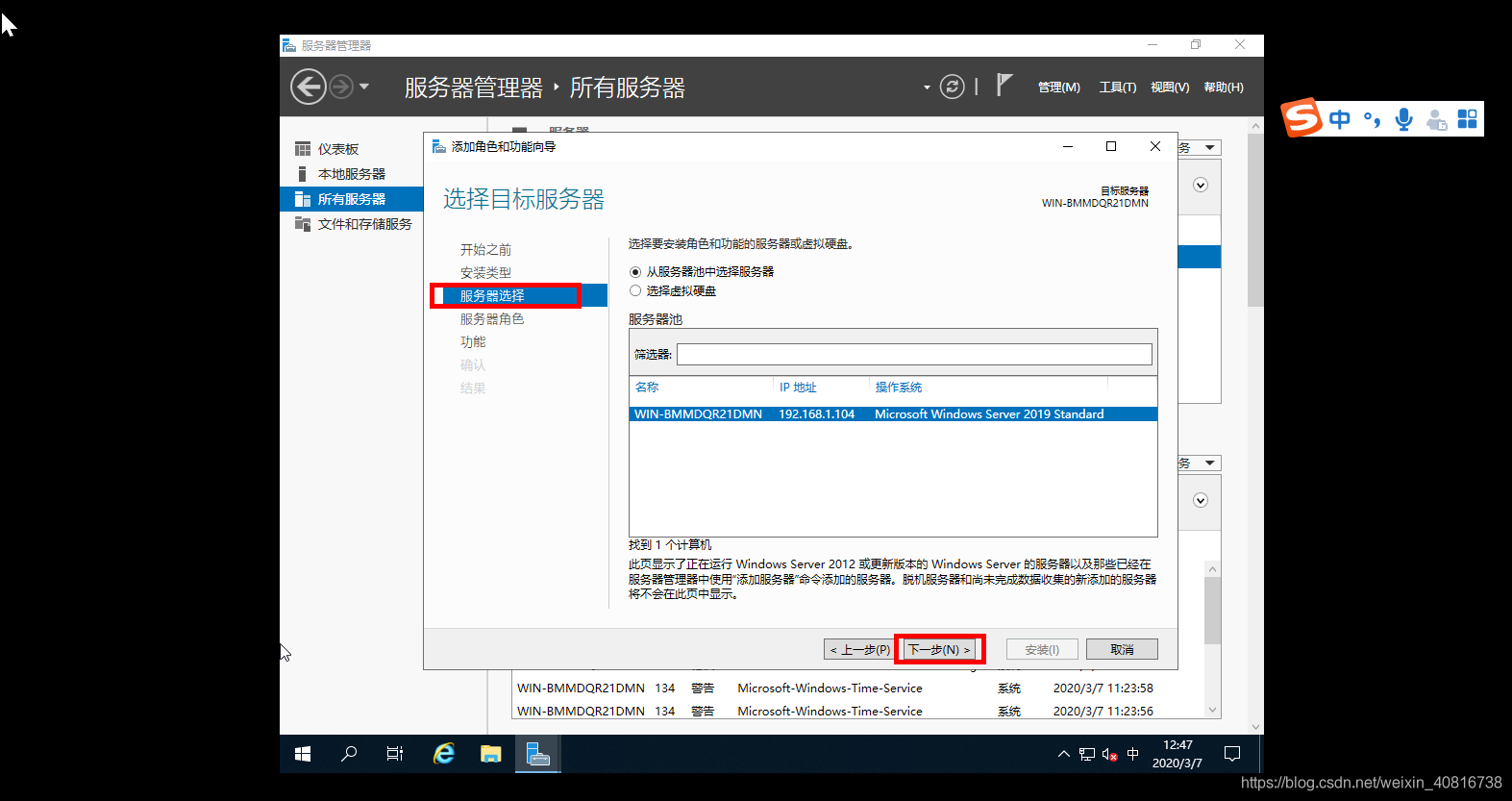1512x801 pixels.
Task: Click the 下一步(N) button
Action: pos(940,650)
